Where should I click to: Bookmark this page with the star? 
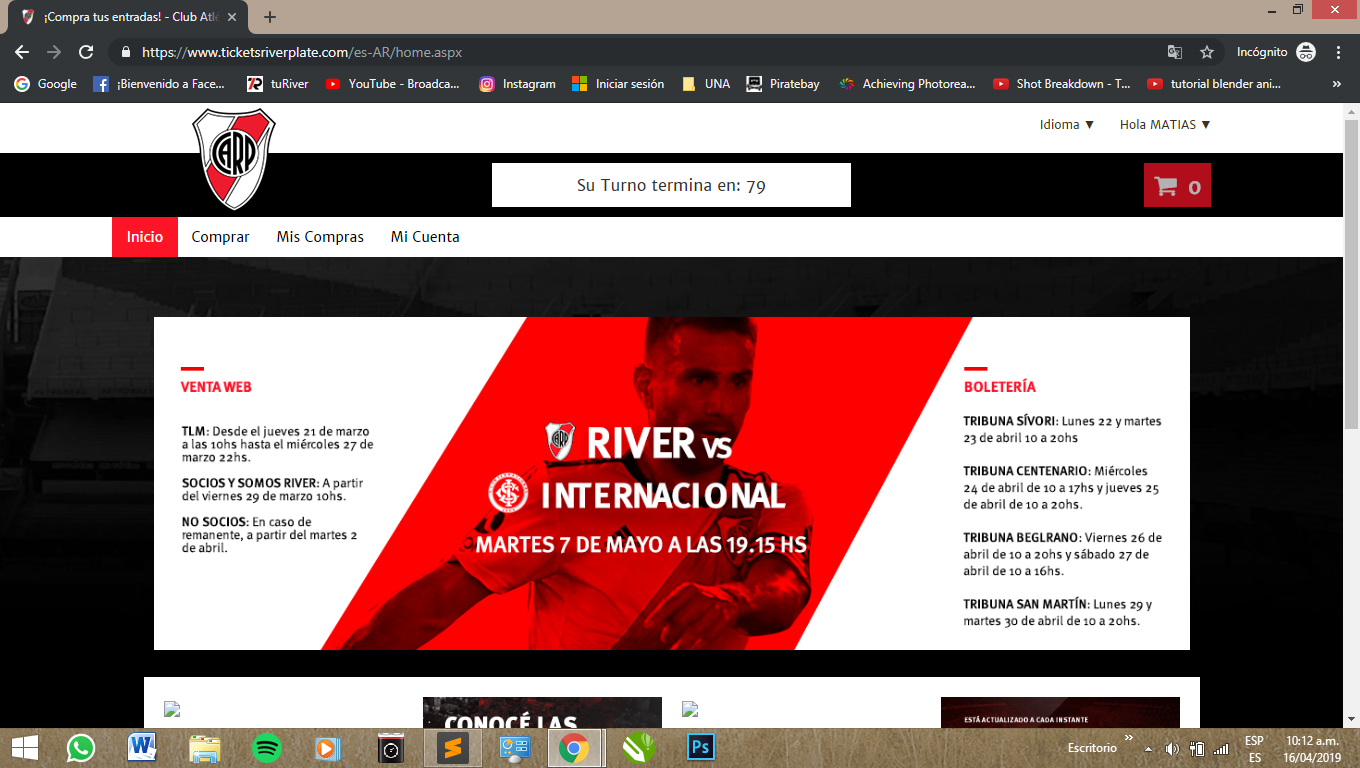point(1207,52)
